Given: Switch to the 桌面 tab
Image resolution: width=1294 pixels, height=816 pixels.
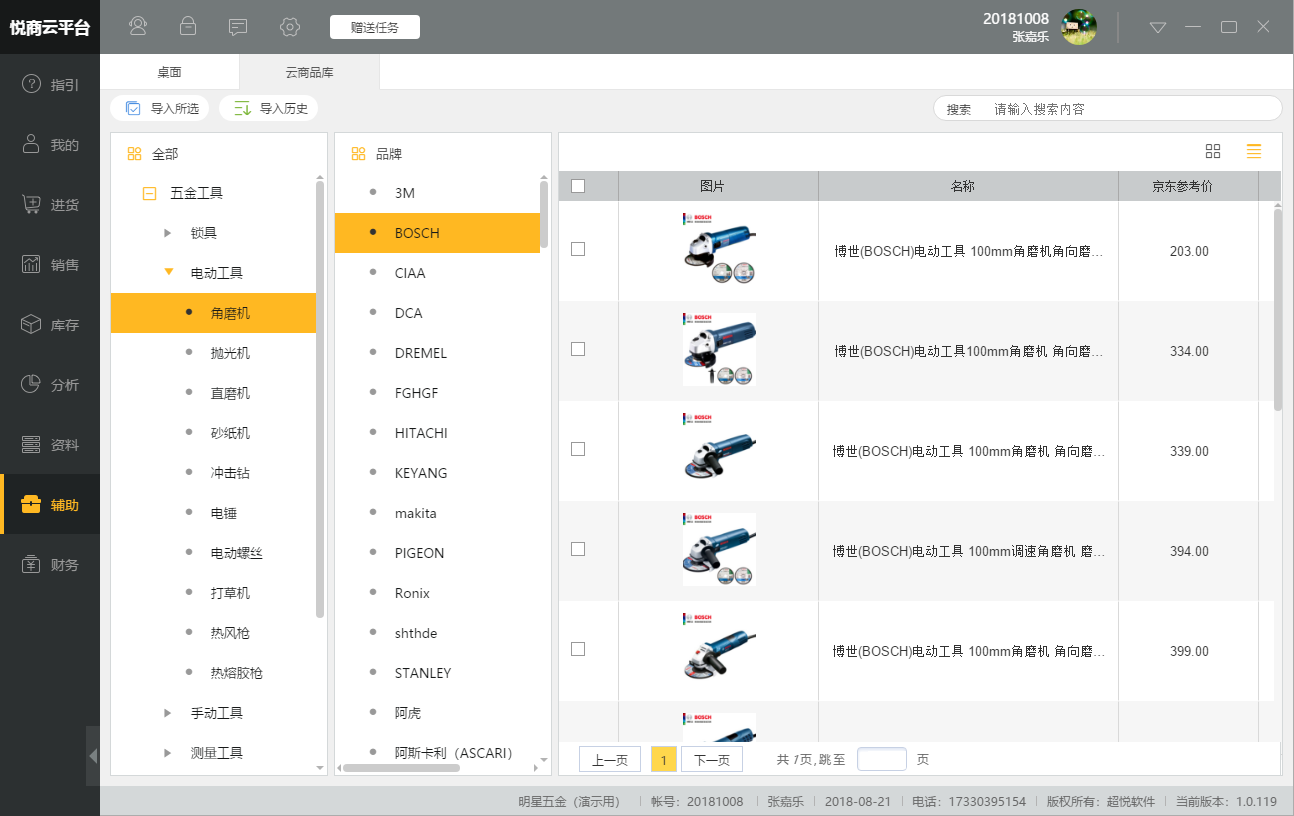Looking at the screenshot, I should (x=169, y=72).
